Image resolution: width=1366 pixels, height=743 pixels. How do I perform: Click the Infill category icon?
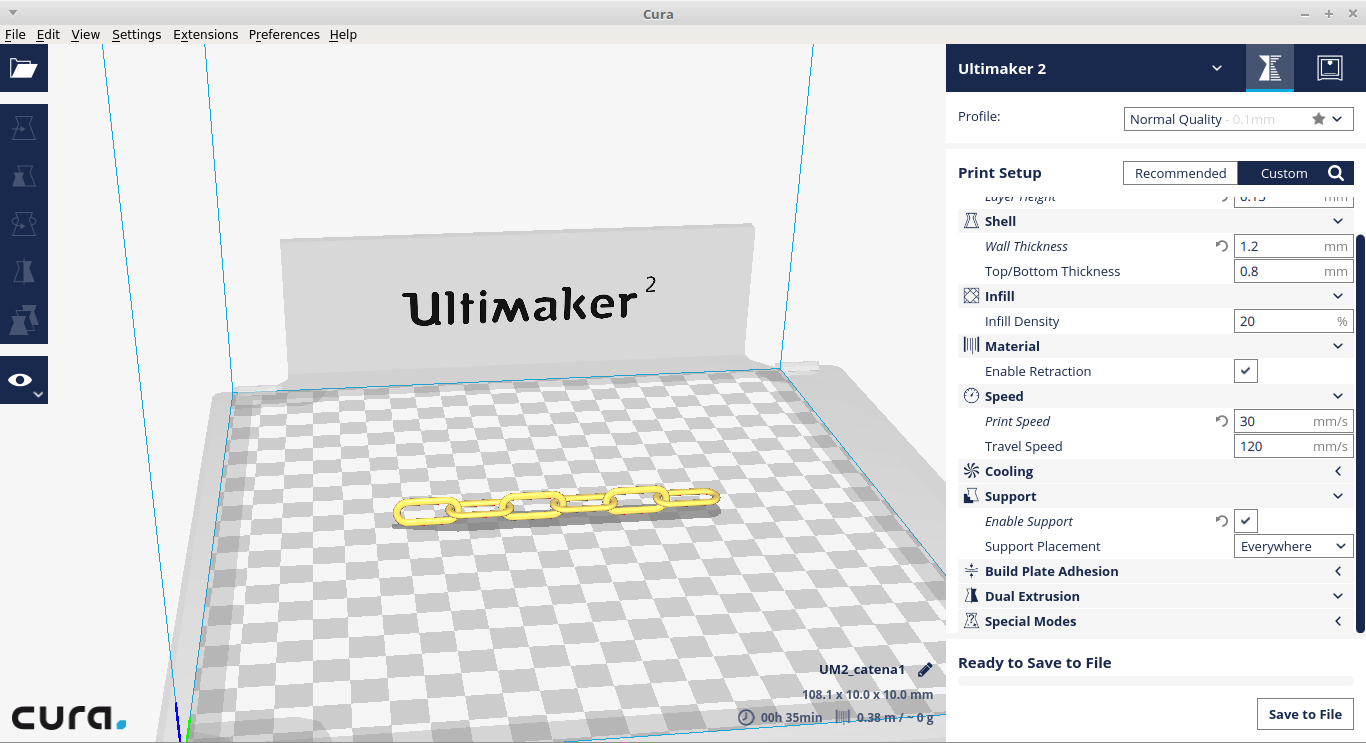(x=971, y=296)
